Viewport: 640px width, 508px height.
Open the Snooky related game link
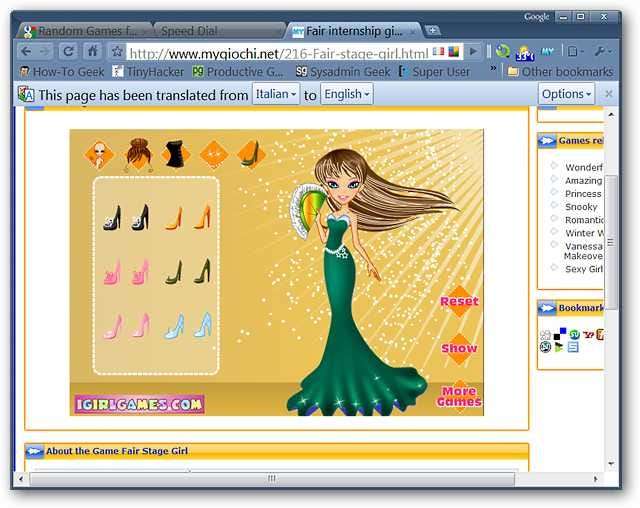(x=581, y=207)
